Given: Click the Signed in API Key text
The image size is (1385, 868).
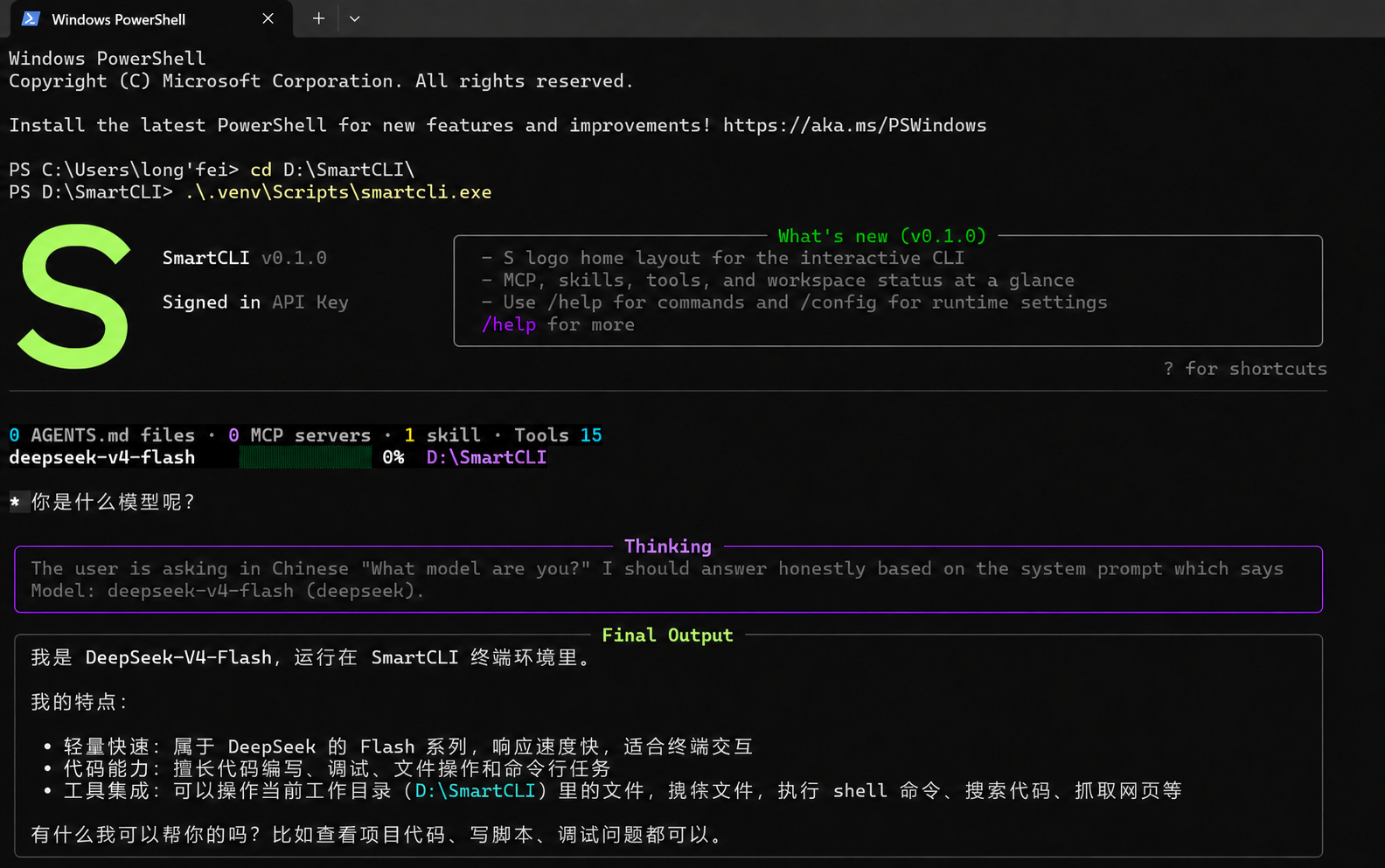Looking at the screenshot, I should (x=255, y=302).
